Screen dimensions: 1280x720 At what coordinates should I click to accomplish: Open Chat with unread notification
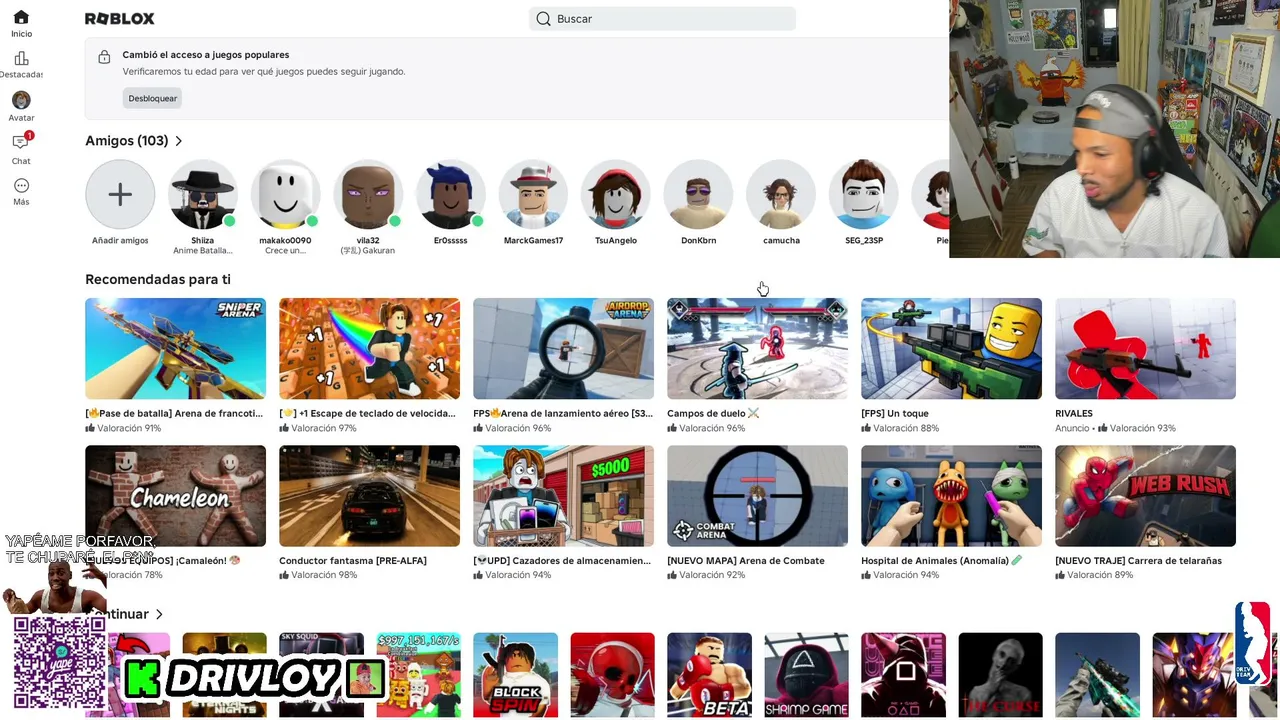[x=21, y=148]
